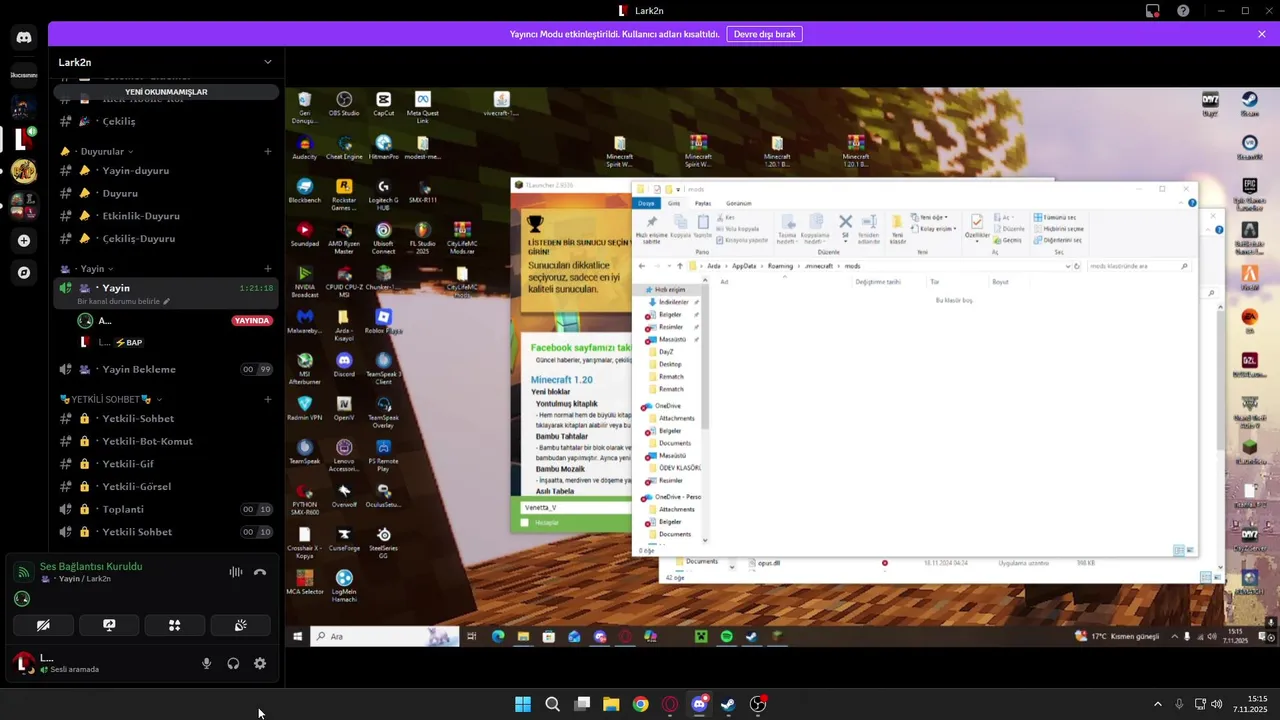The image size is (1280, 720).
Task: Open voice connection status icon
Action: [x=23, y=572]
